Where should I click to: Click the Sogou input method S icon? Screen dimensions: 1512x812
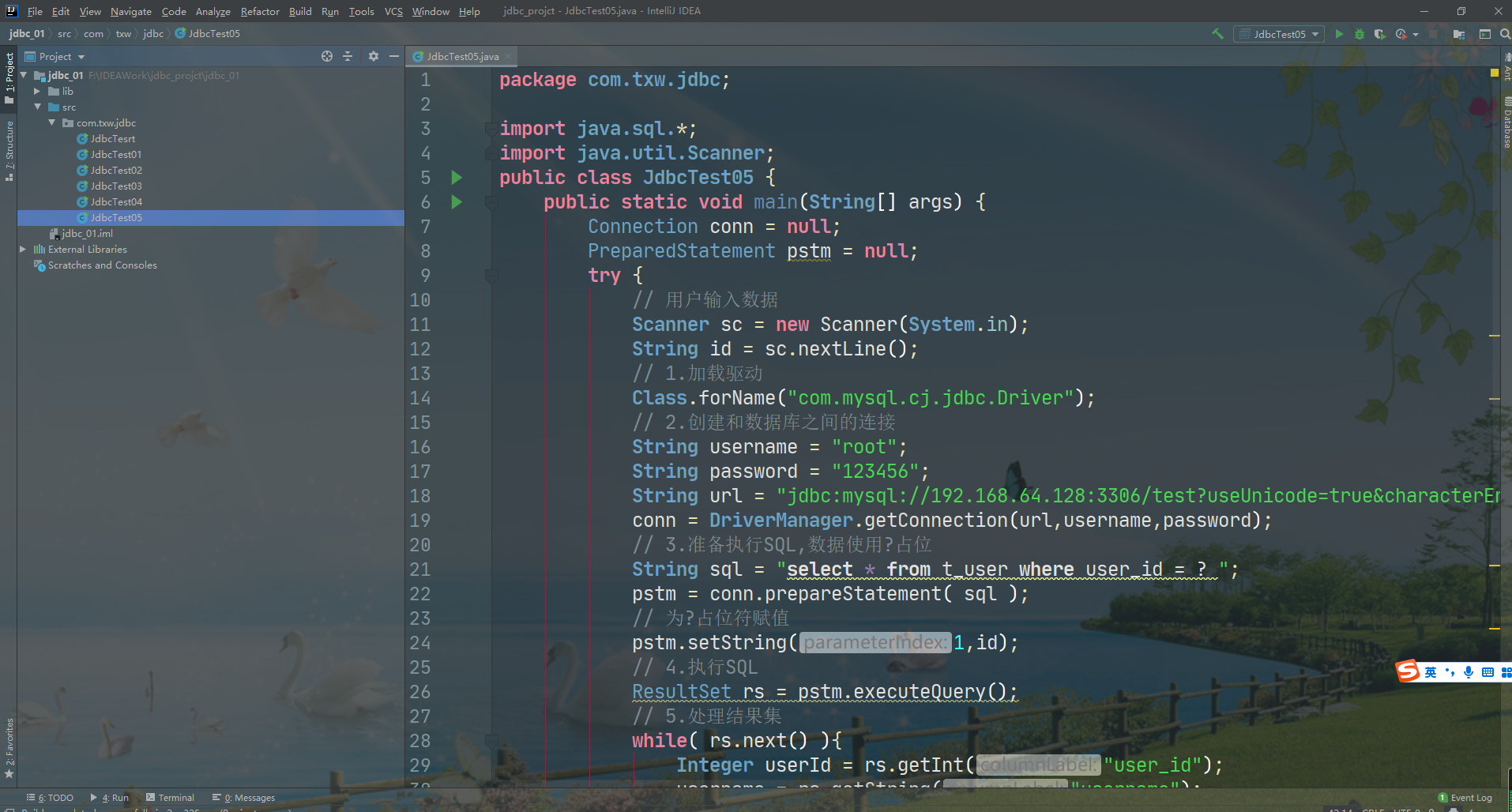(x=1407, y=671)
